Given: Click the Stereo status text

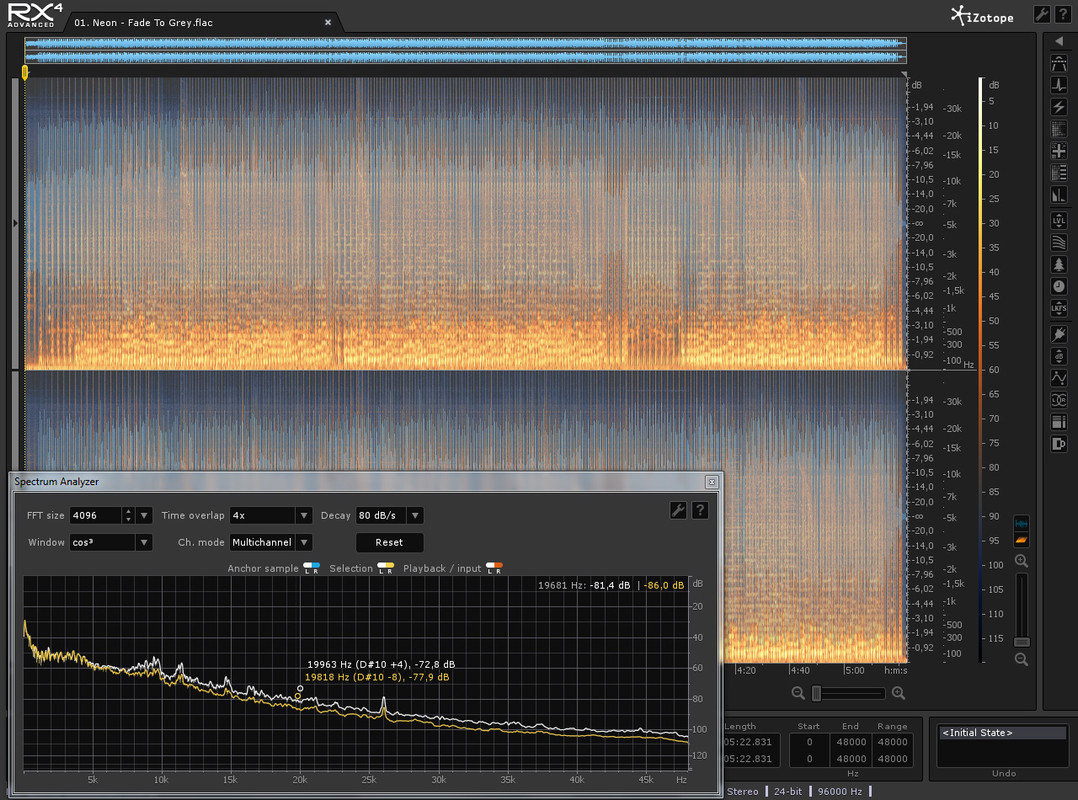Looking at the screenshot, I should [742, 792].
